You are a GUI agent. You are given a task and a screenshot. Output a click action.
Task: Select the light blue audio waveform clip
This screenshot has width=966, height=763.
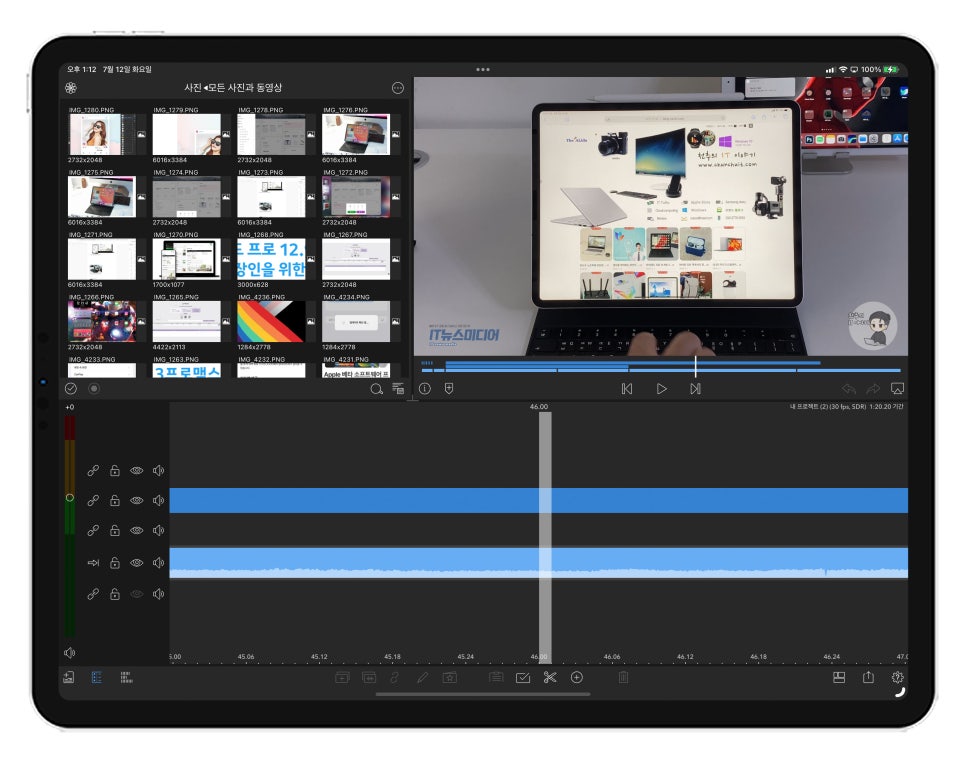538,563
